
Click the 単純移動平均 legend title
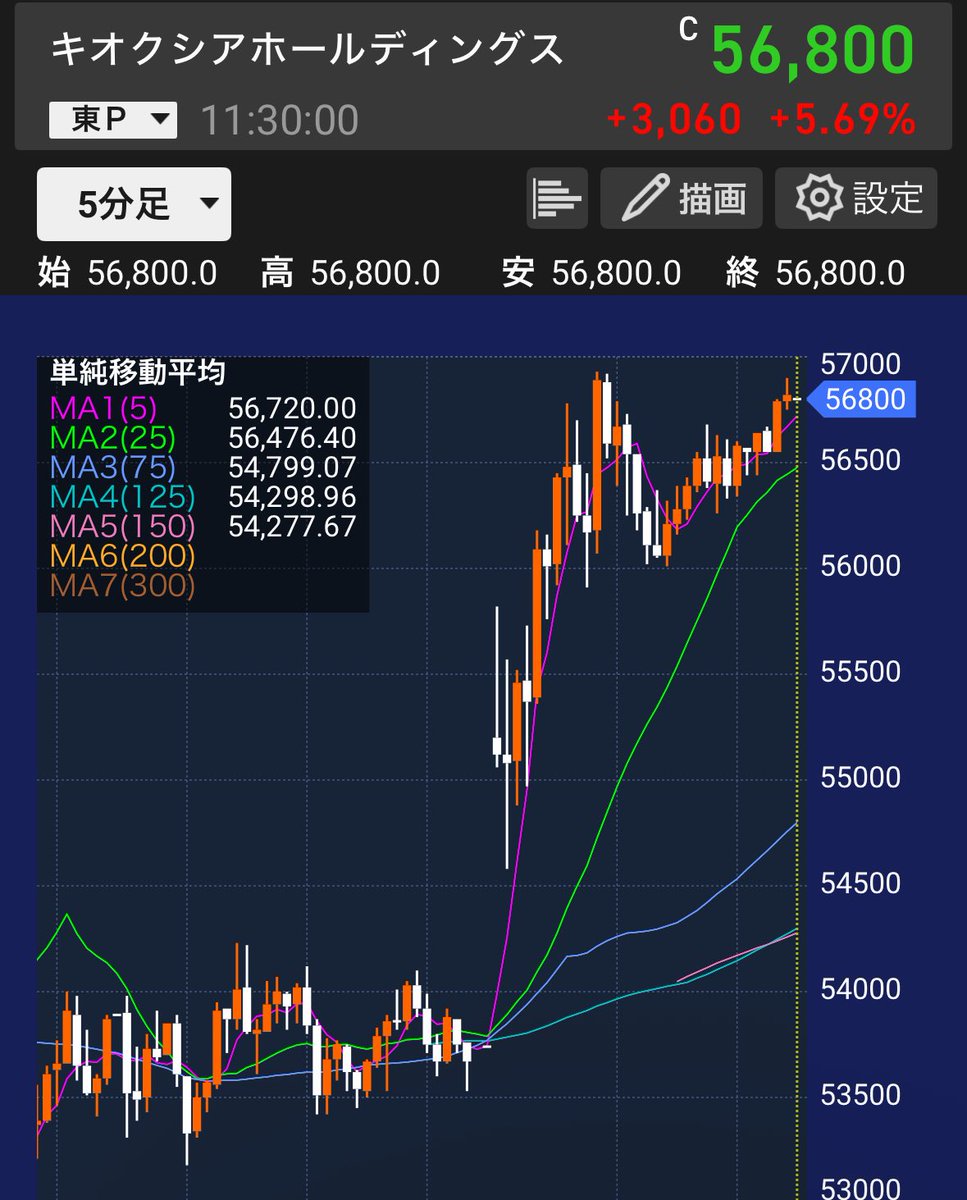[x=138, y=373]
